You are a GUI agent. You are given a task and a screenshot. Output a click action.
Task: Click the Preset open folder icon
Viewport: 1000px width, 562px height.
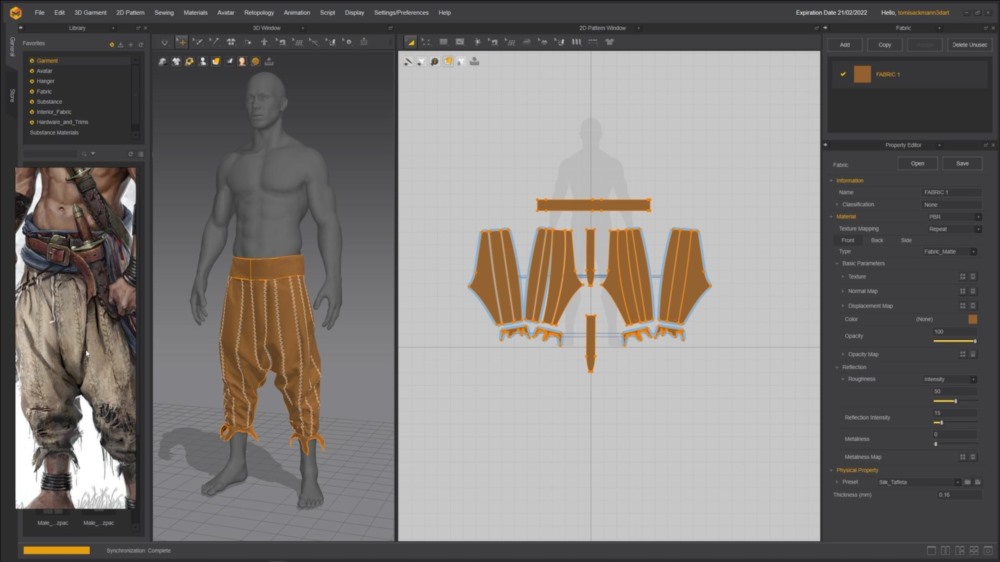[x=967, y=482]
